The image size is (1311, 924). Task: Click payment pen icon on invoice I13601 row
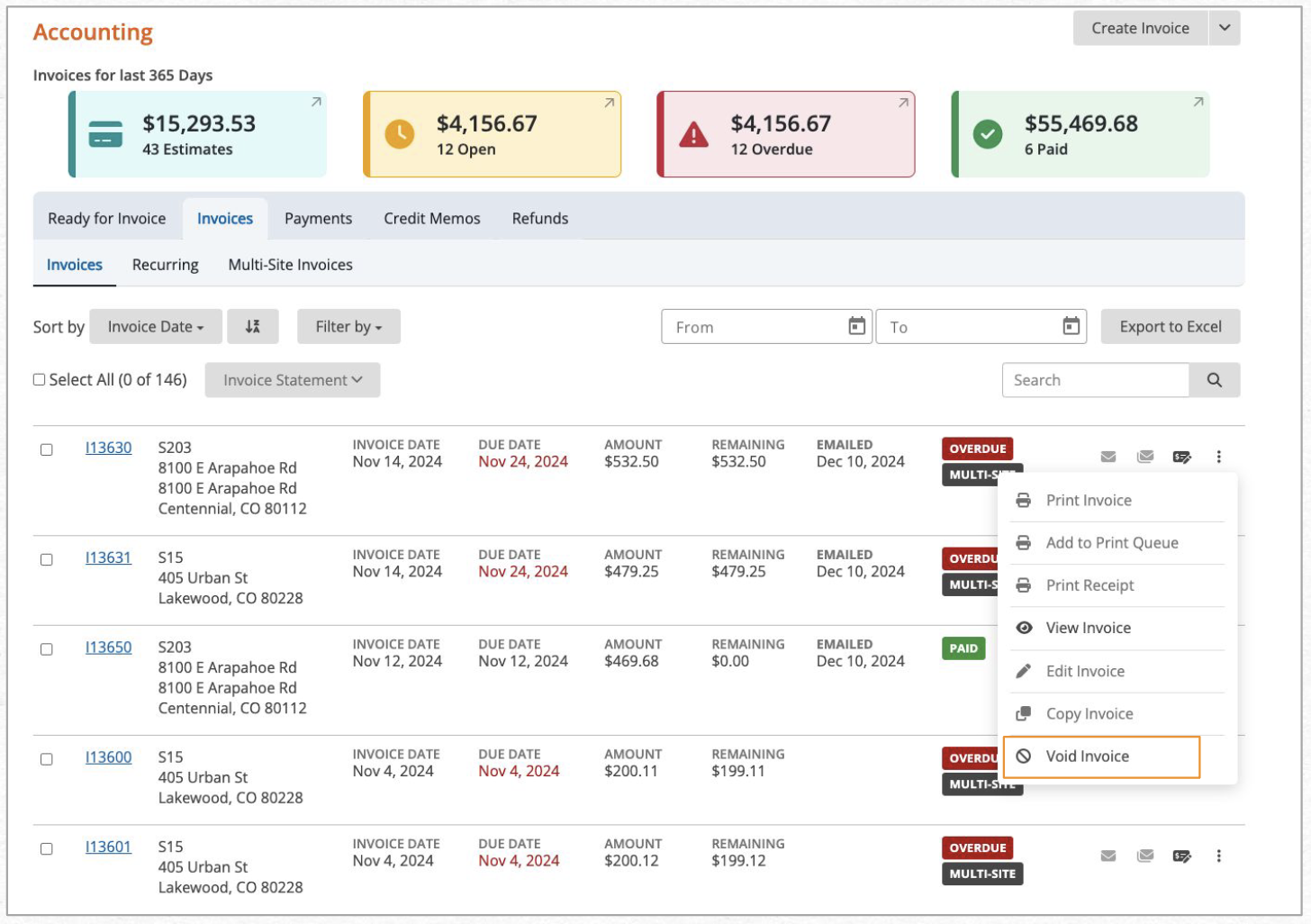click(1182, 856)
